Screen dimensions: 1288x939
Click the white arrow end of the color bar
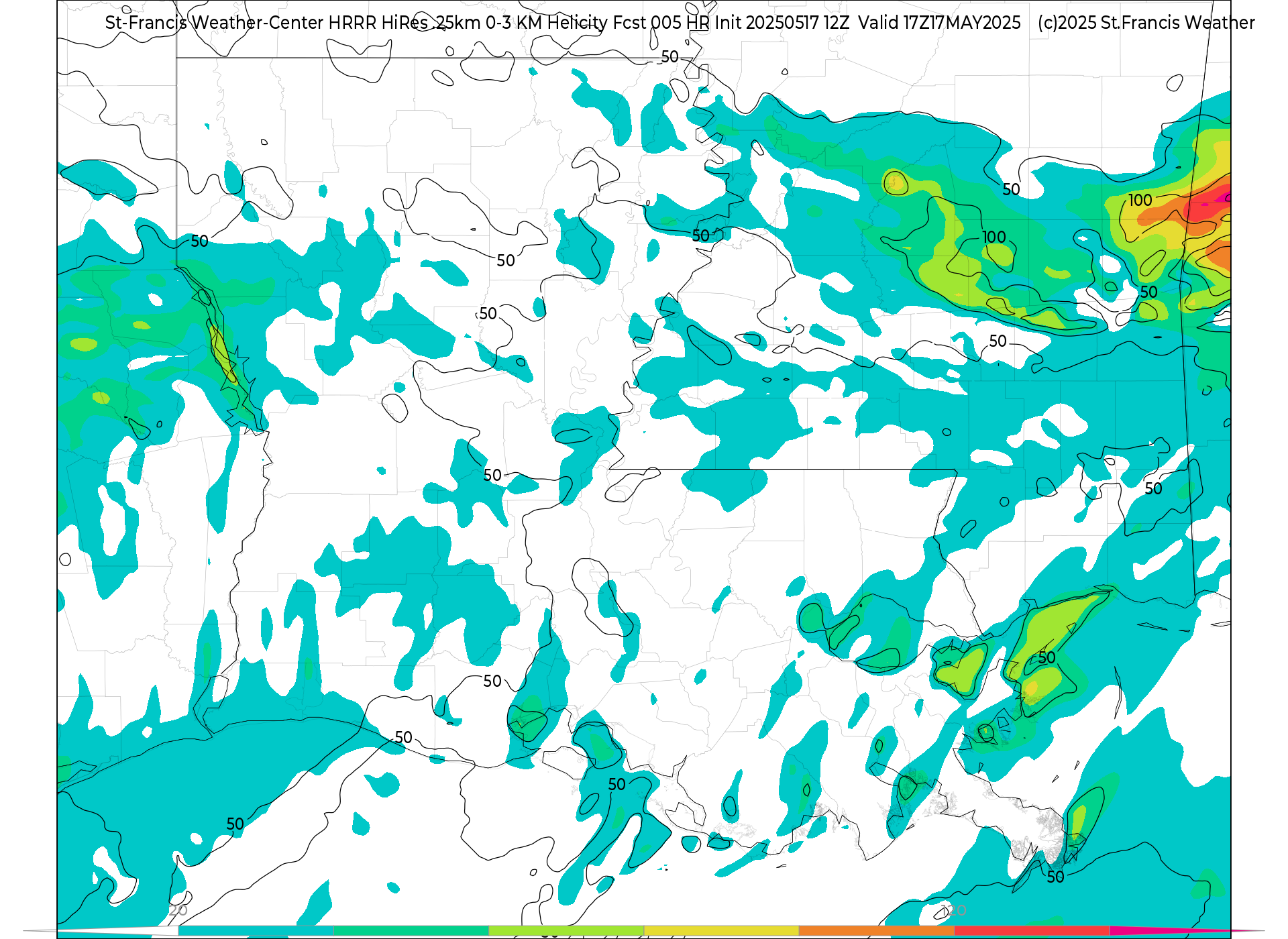[x=101, y=931]
